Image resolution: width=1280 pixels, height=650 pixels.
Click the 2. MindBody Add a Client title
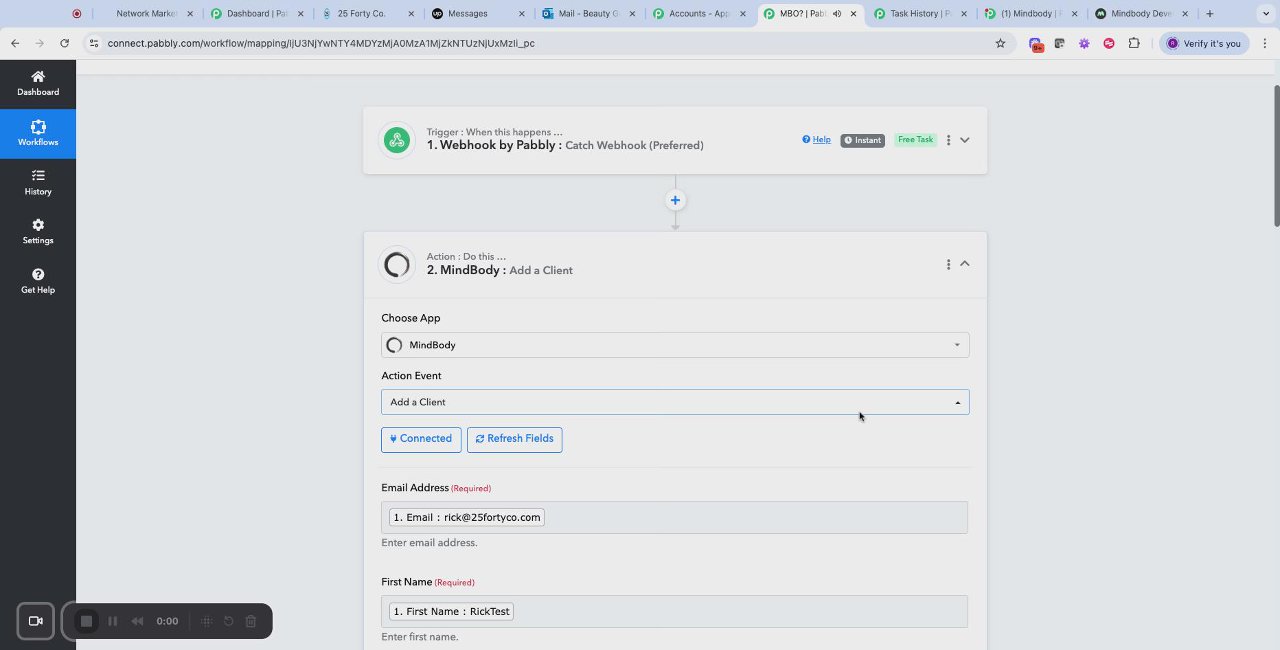point(499,270)
